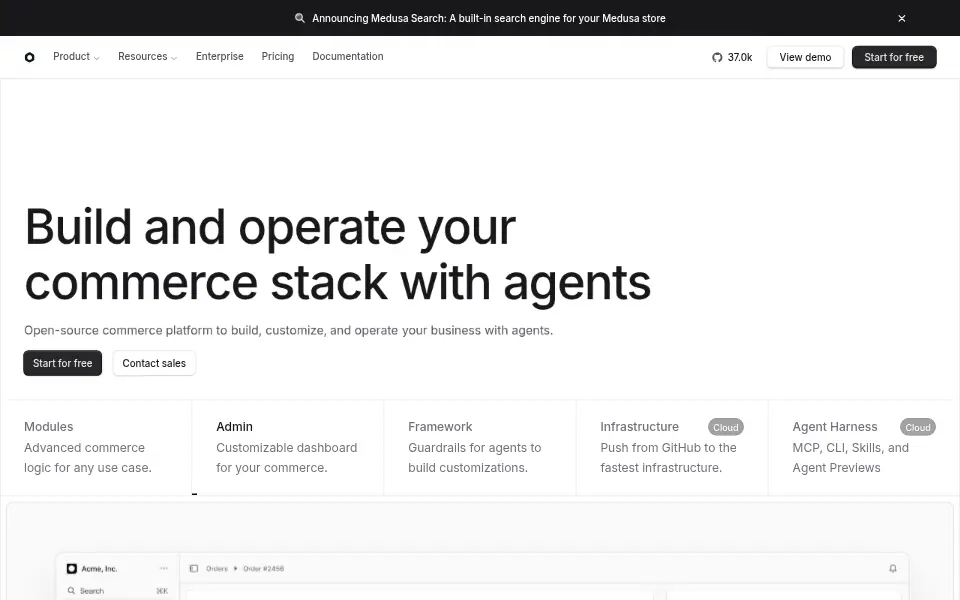Click the Cloud badge next to Infrastructure

click(x=726, y=427)
